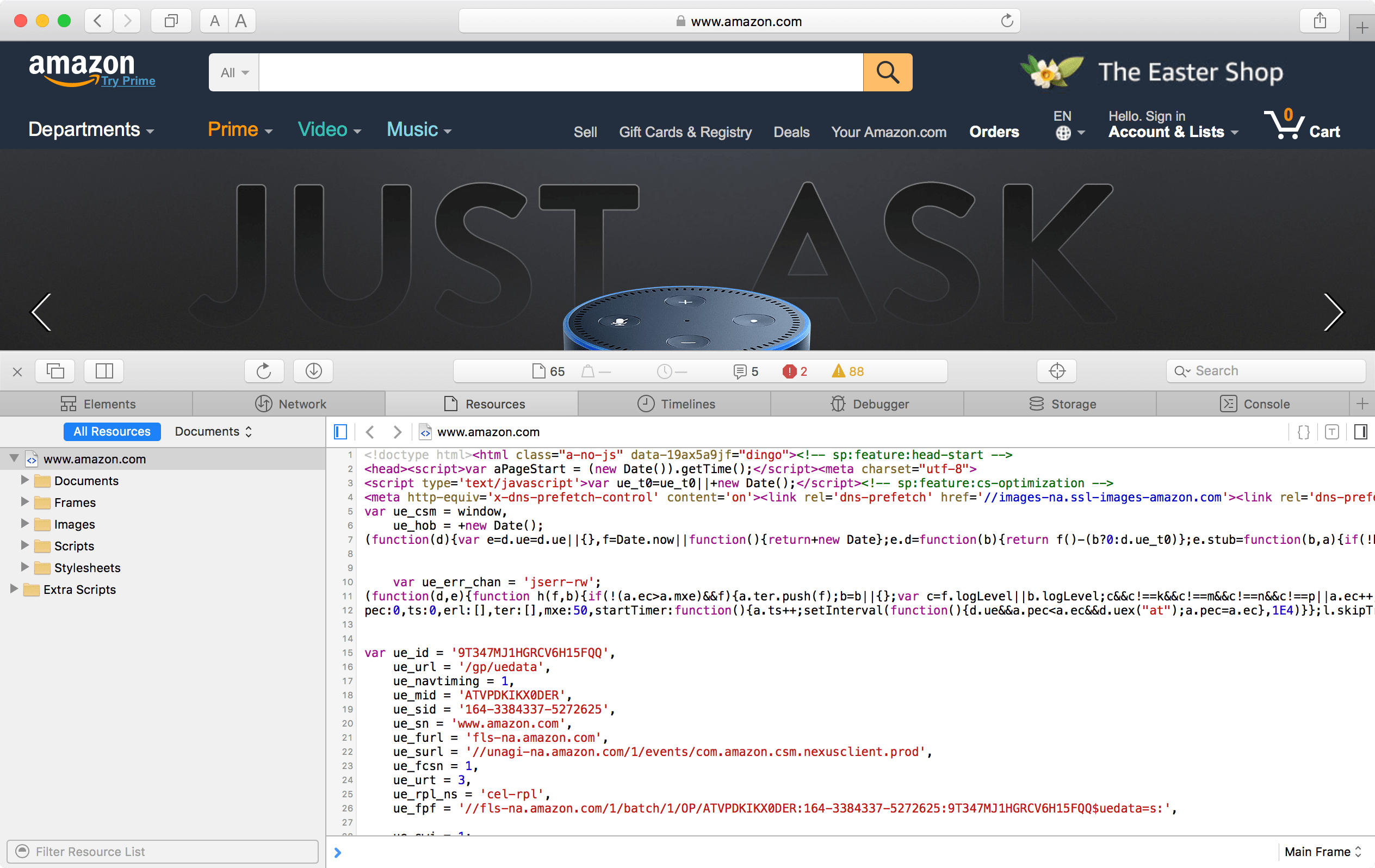Switch to the Debugger tab
This screenshot has width=1375, height=868.
[869, 404]
